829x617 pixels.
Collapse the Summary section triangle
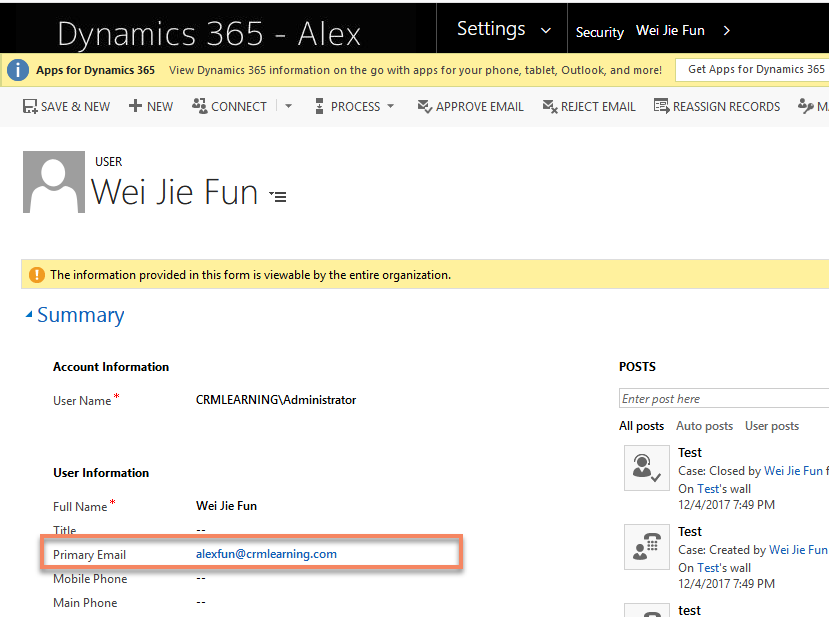click(29, 315)
